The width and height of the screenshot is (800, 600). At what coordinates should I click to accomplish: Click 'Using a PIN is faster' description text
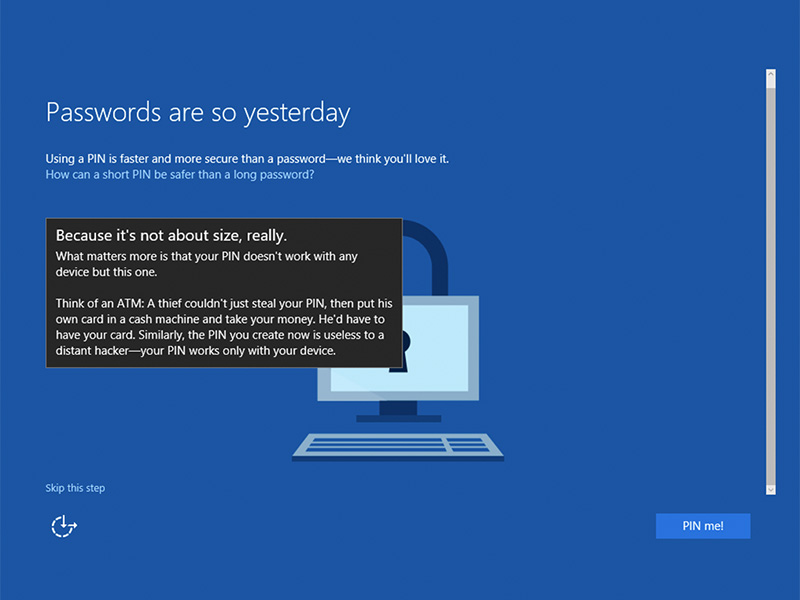254,159
